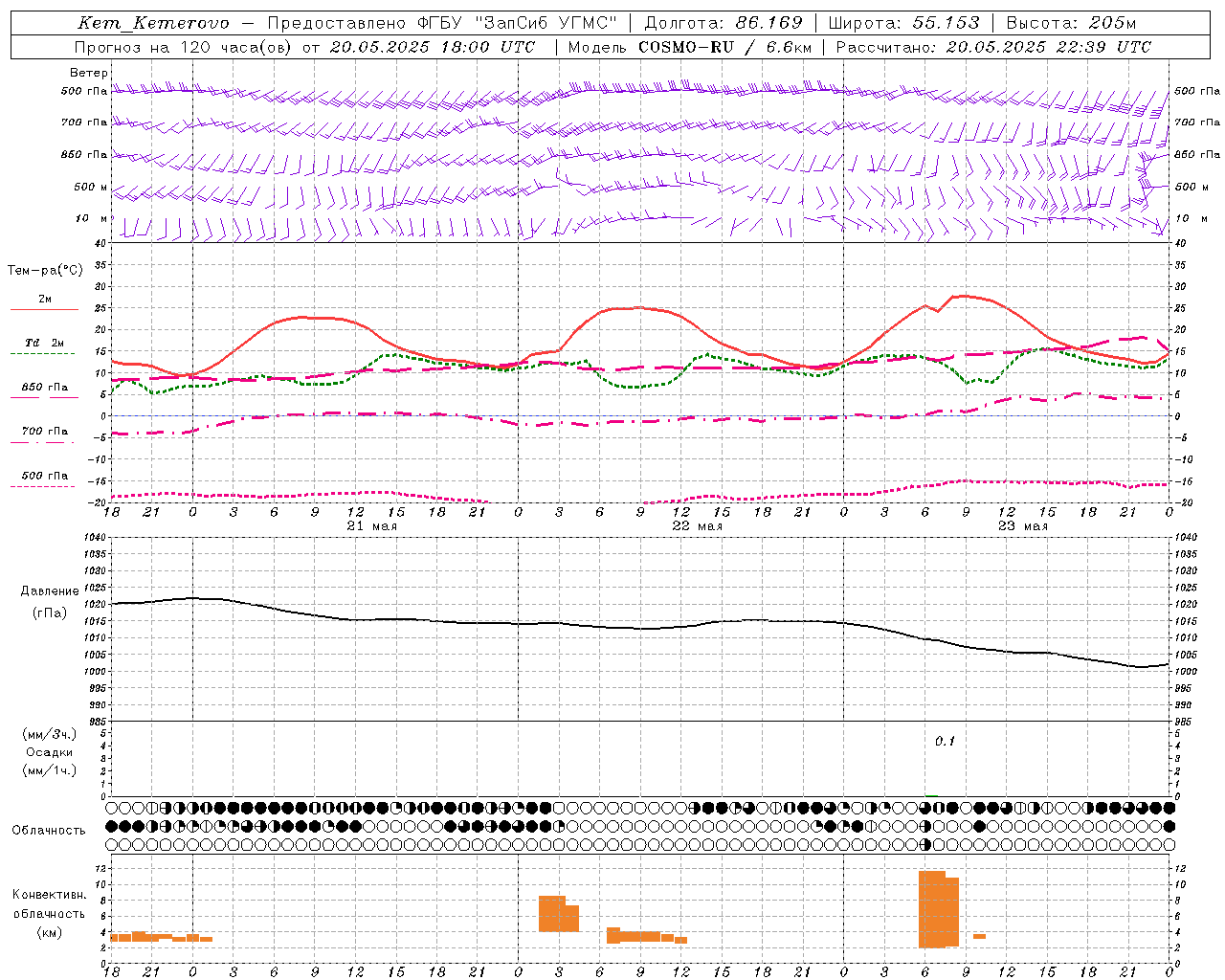Screen dimensions: 1225x980
Task: Click the Kem_Kemerovo station title
Action: (x=153, y=23)
